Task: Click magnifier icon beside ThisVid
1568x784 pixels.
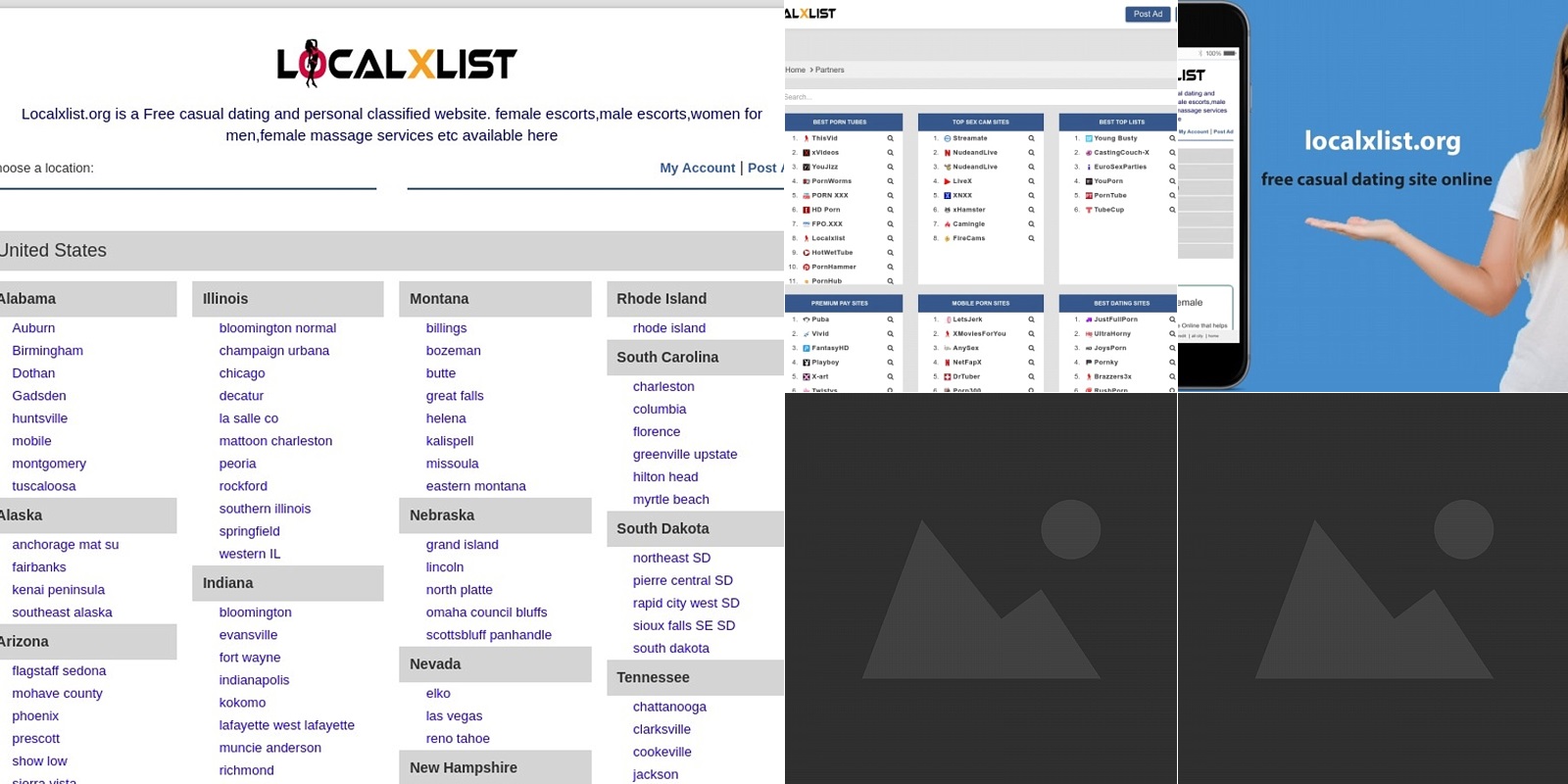Action: pyautogui.click(x=890, y=138)
